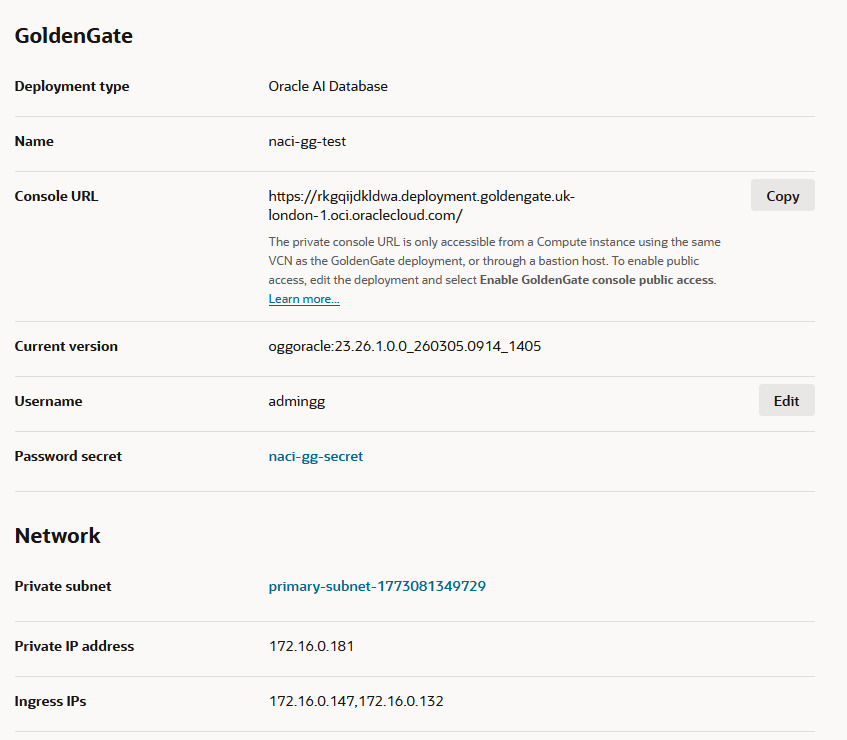
Task: Select the private IP address 172.16.0.181
Action: 311,646
